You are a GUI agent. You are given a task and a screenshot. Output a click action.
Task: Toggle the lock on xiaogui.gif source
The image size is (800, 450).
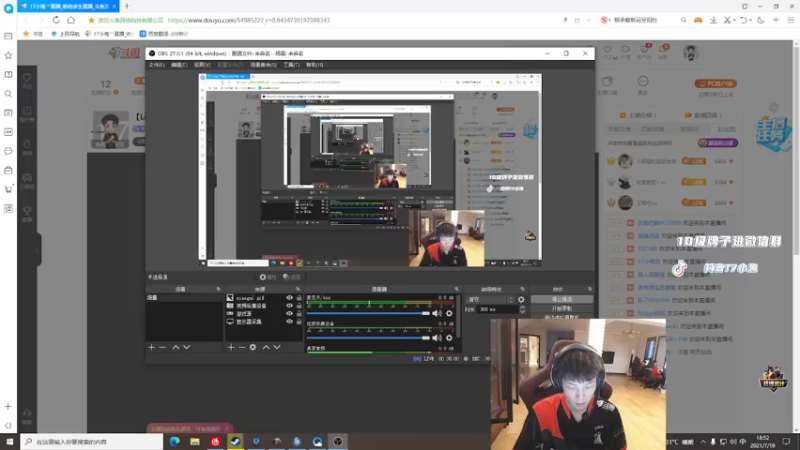tap(299, 297)
